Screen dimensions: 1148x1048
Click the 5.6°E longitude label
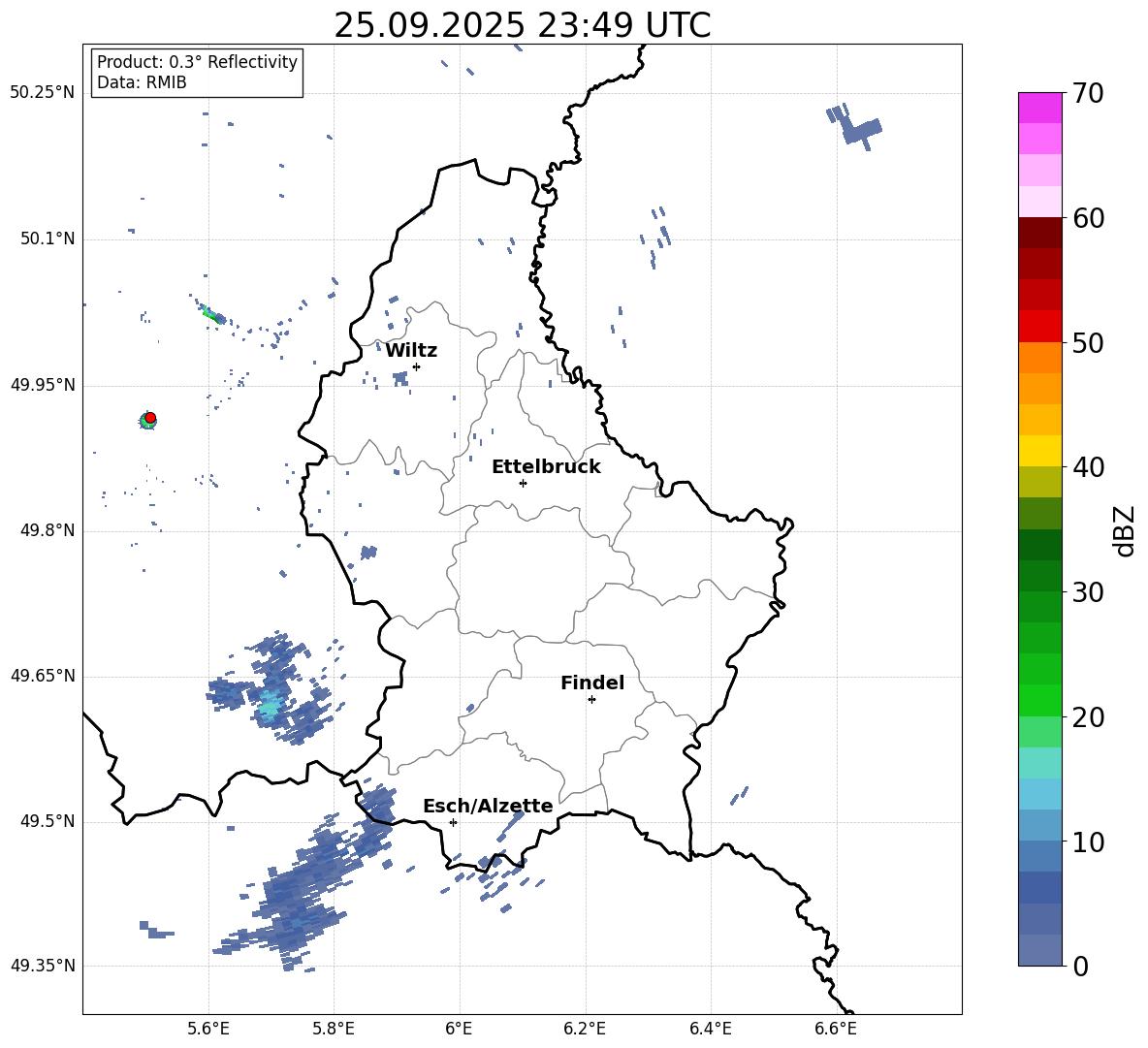click(207, 1030)
